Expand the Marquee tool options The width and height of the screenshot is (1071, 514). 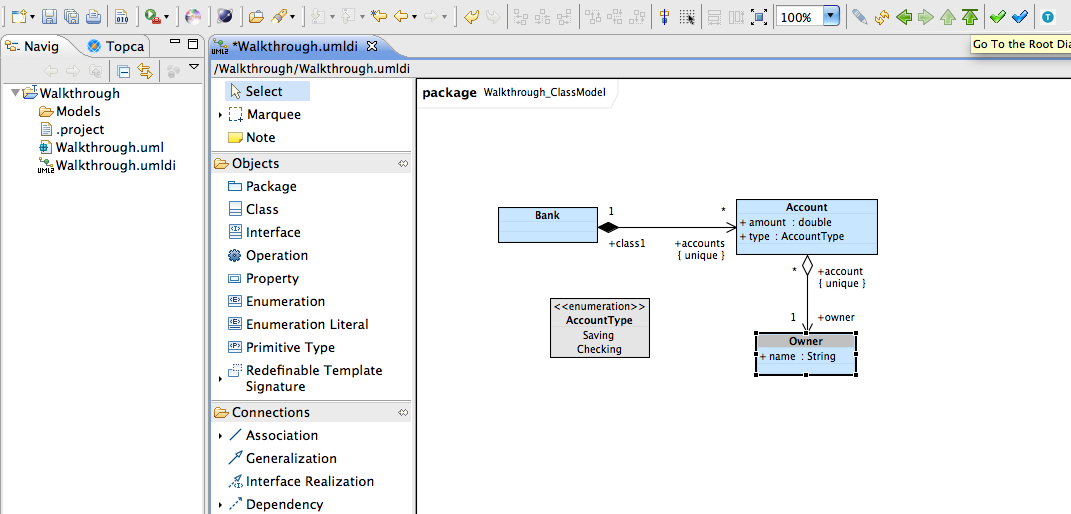(x=220, y=115)
